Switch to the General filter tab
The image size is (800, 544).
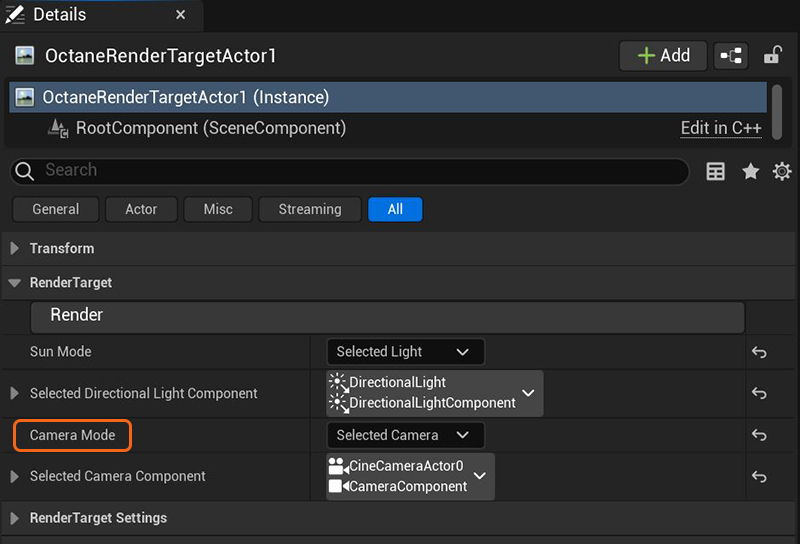click(56, 209)
